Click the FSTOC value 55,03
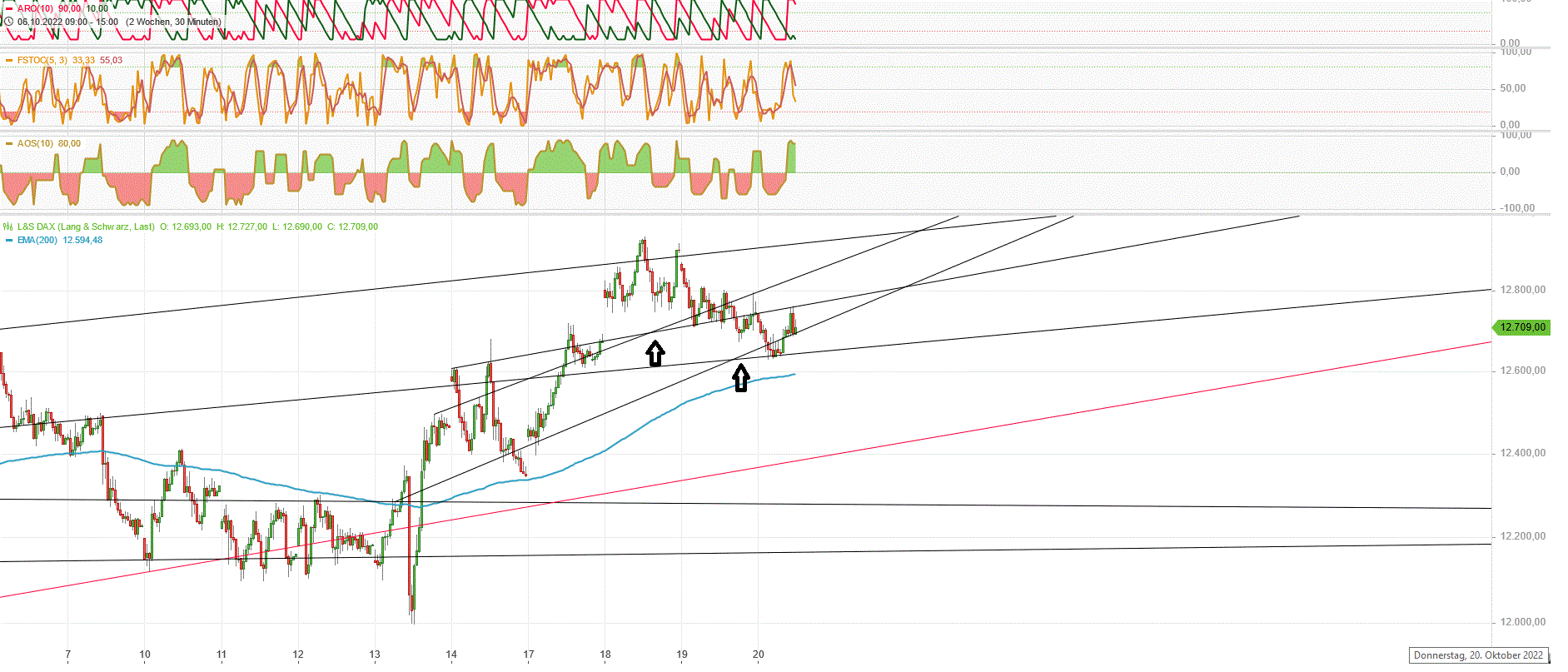 (x=111, y=60)
